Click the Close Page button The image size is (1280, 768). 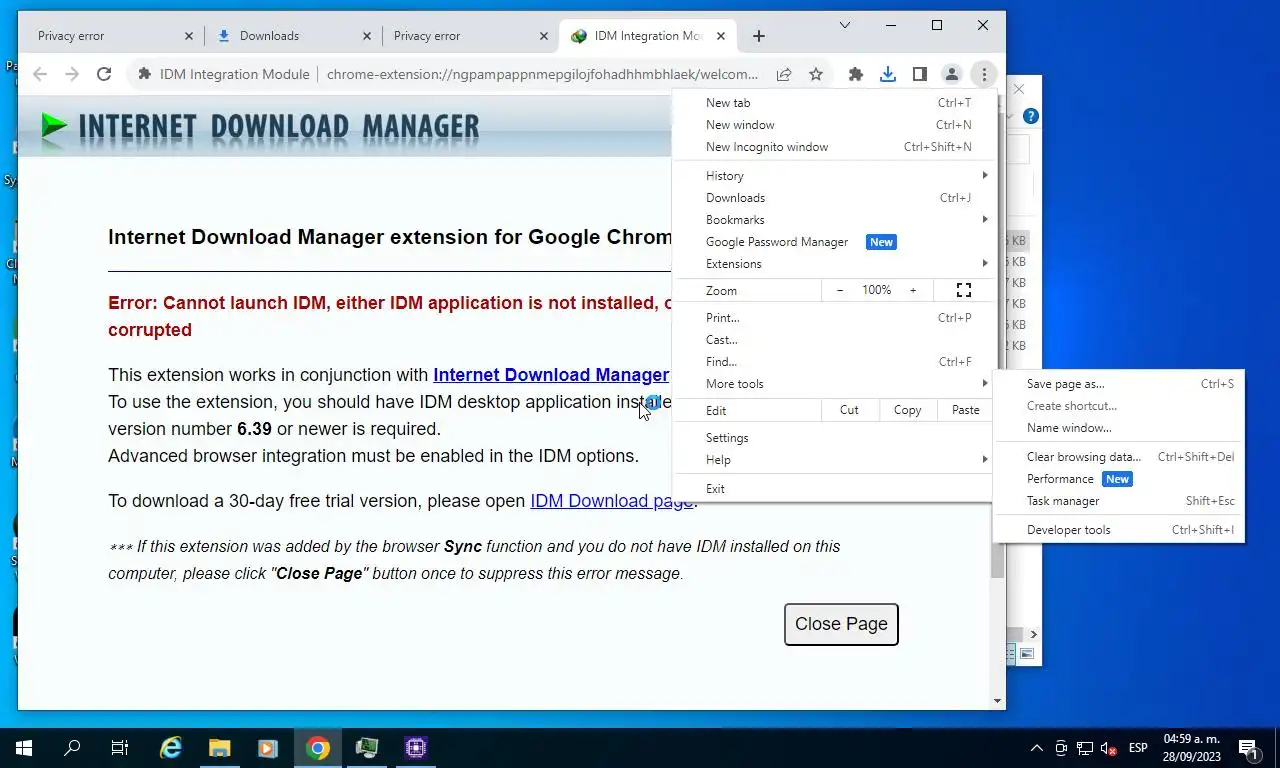[841, 624]
